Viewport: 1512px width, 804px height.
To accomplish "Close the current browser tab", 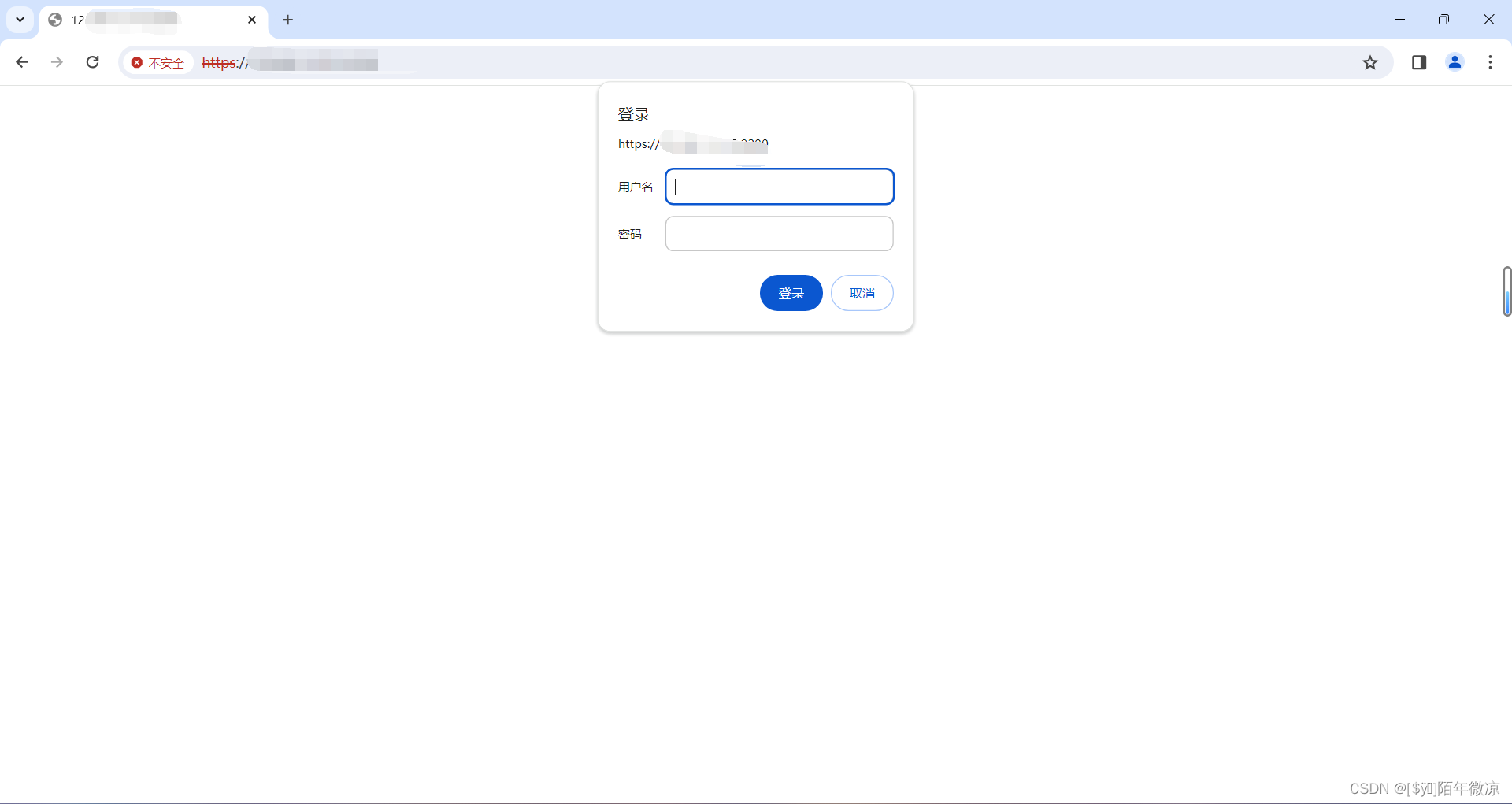I will point(252,20).
